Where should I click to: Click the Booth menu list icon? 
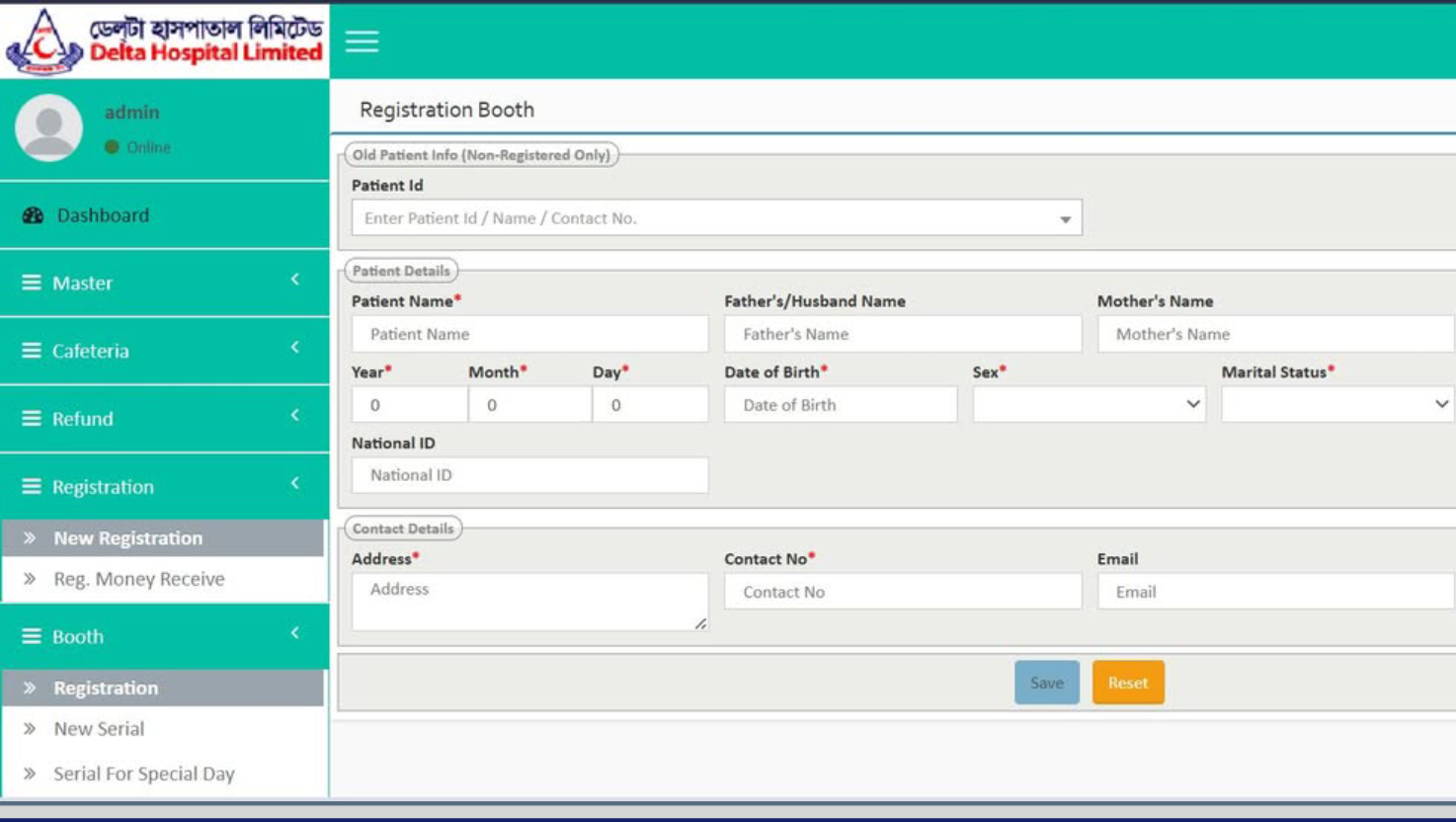coord(32,636)
